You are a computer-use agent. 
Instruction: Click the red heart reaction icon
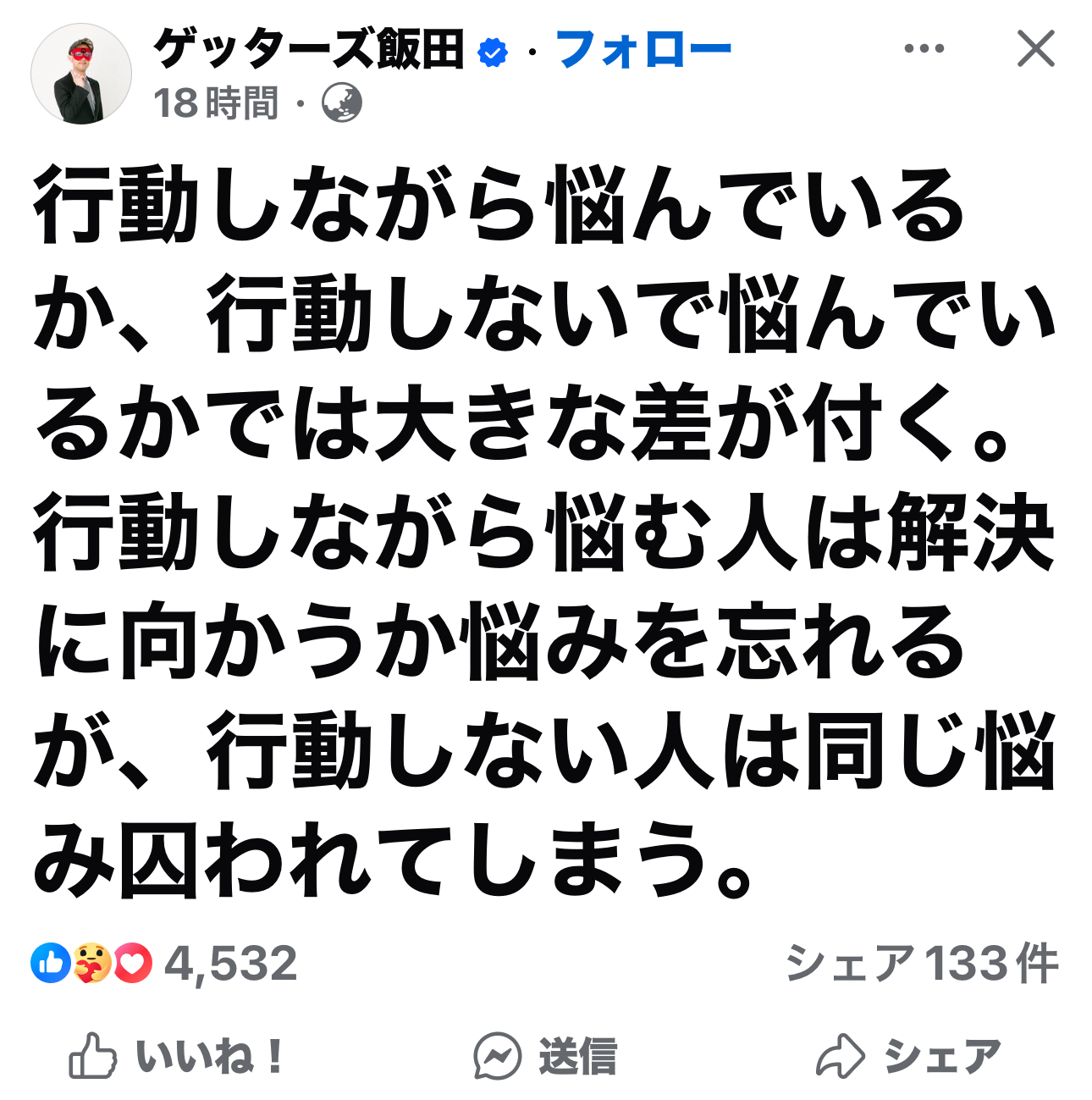(132, 963)
